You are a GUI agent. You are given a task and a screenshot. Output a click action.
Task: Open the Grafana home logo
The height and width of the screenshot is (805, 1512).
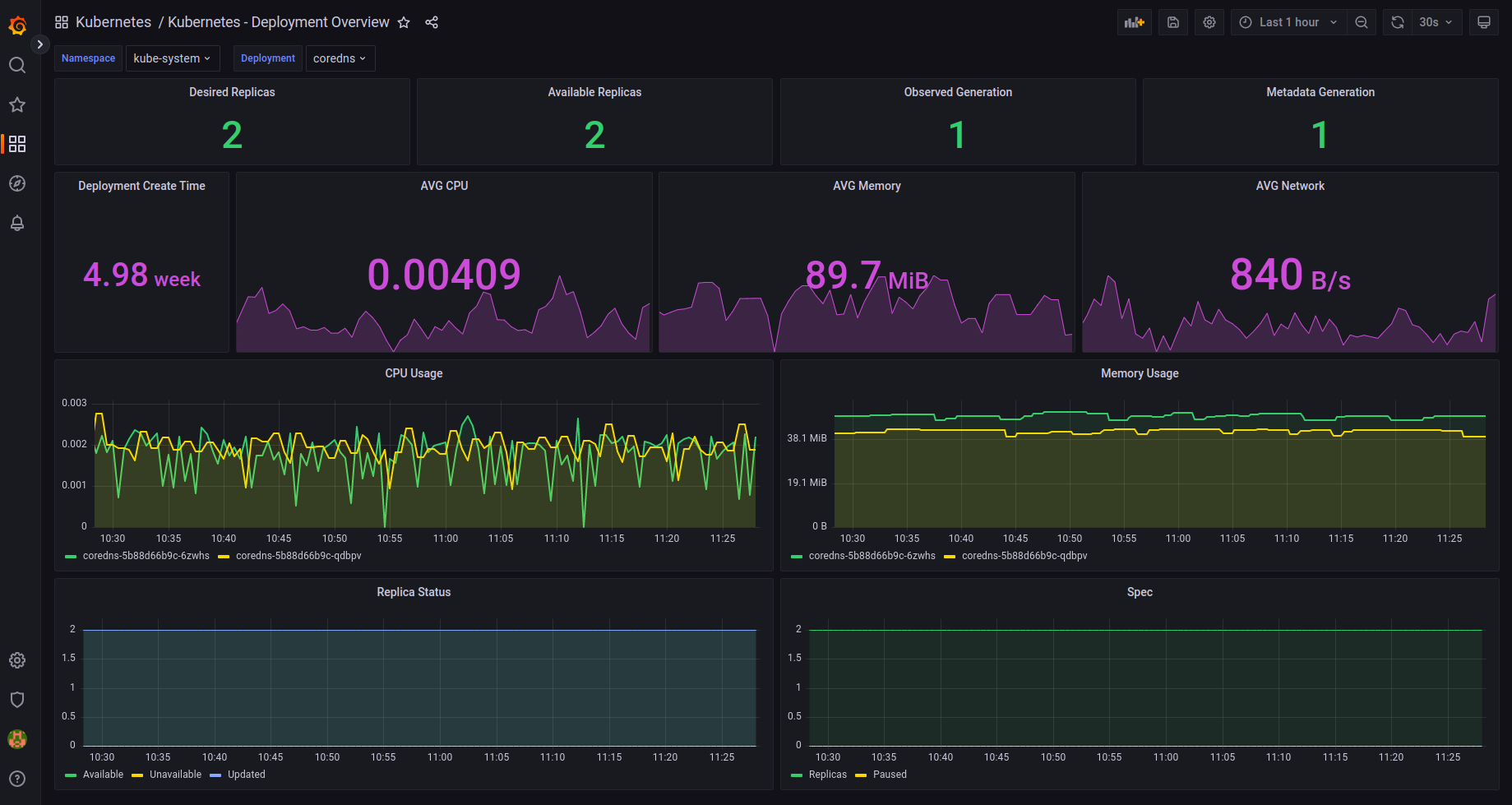pos(17,25)
